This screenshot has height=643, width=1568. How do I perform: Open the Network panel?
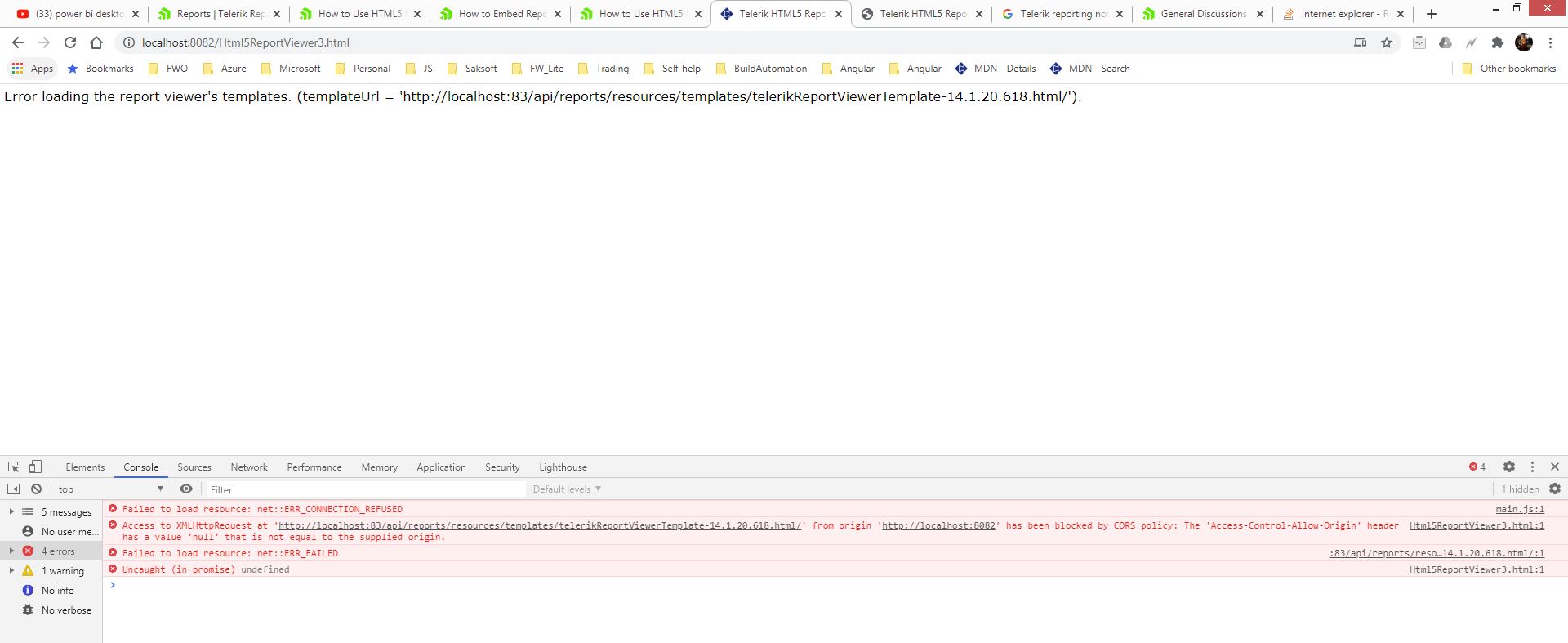(249, 467)
